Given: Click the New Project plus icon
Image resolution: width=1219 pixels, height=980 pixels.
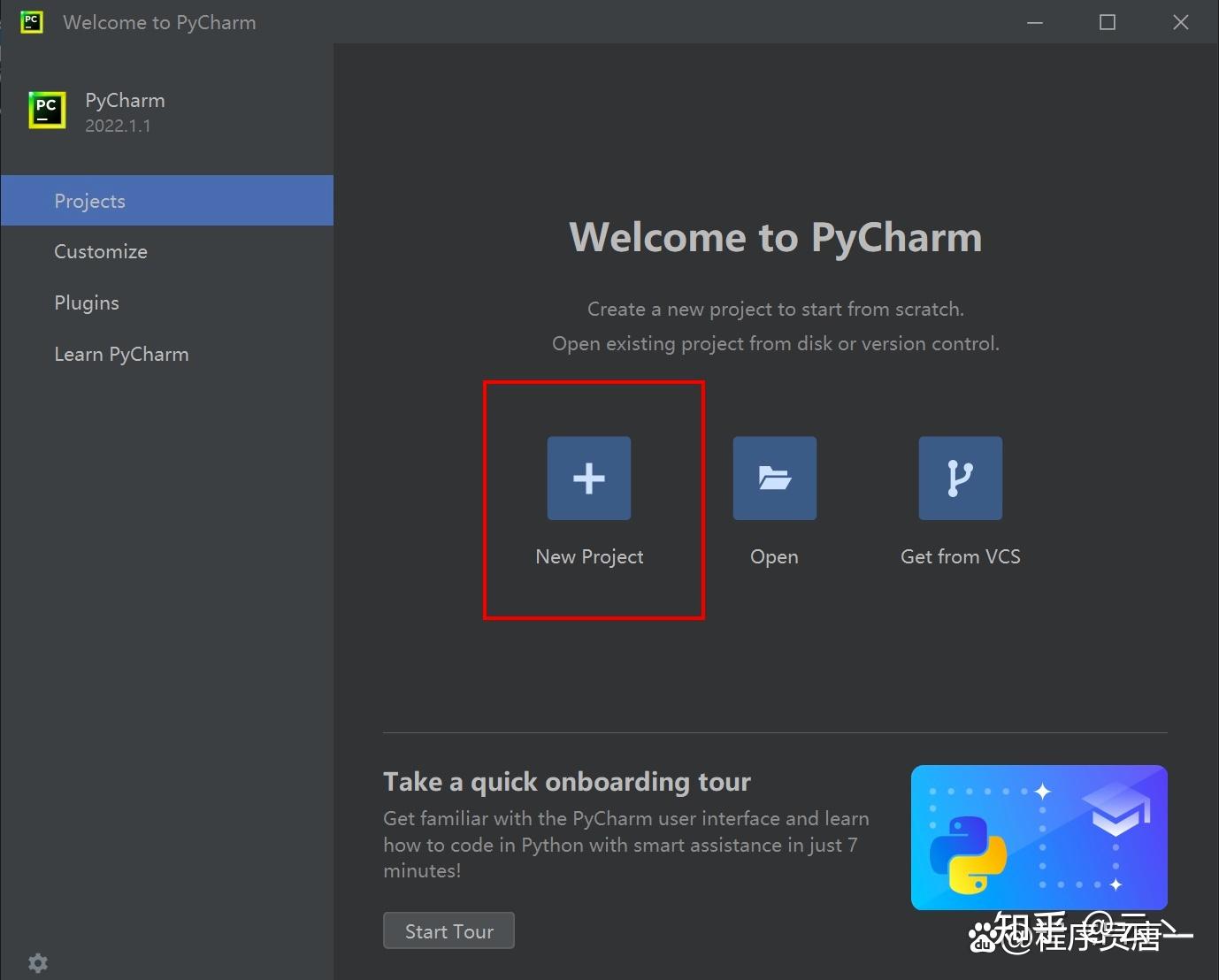Looking at the screenshot, I should pyautogui.click(x=588, y=478).
